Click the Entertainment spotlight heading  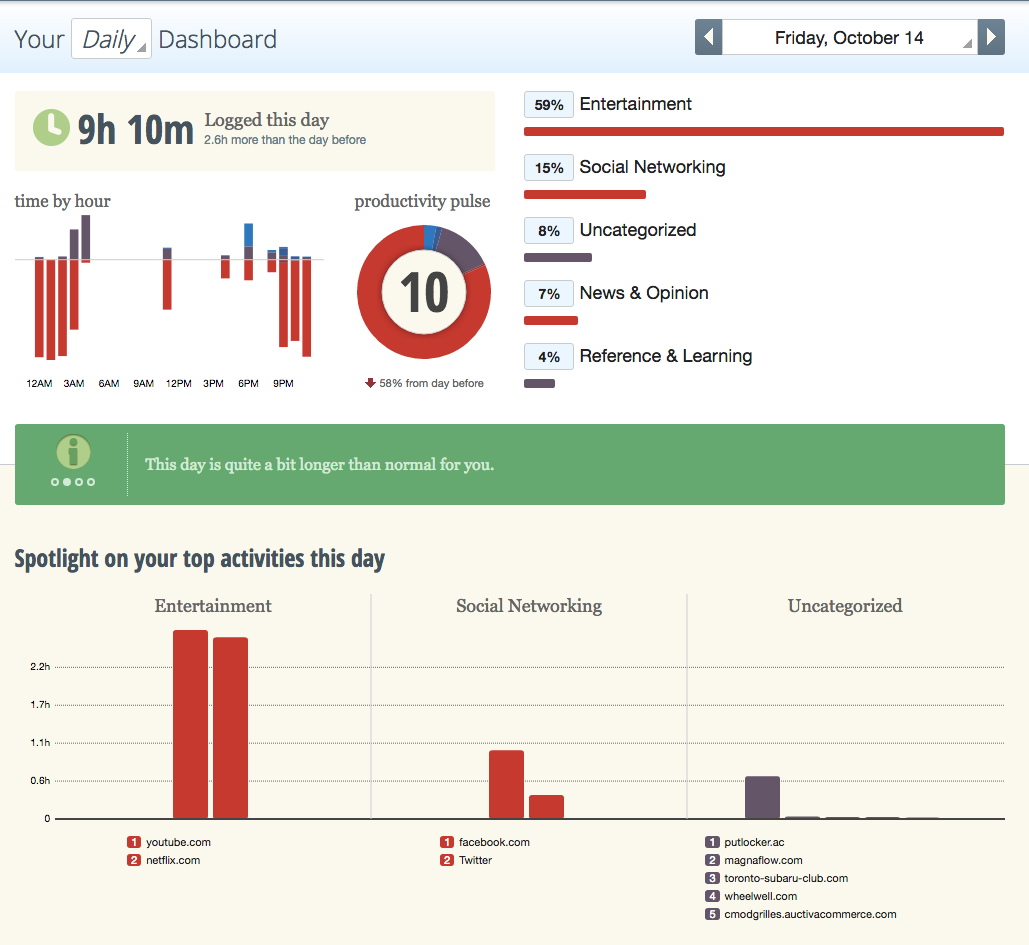[x=213, y=606]
